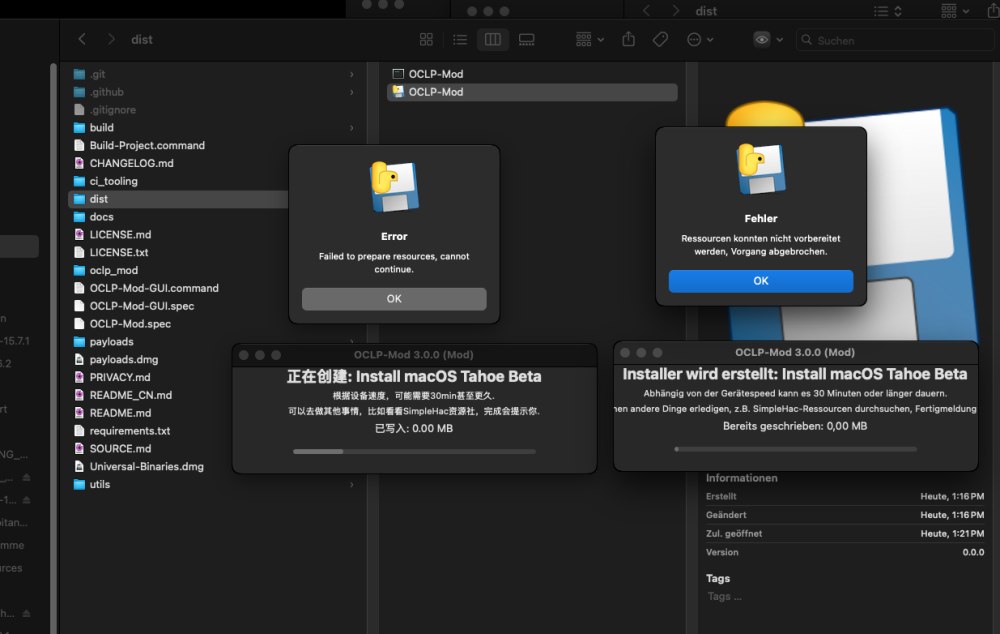The height and width of the screenshot is (634, 1000).
Task: Click the Share toolbar icon
Action: click(x=629, y=40)
